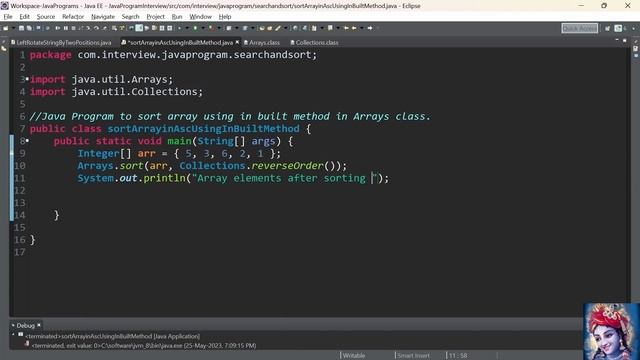Open the Source menu
Screen dimensions: 640x360
click(x=46, y=17)
